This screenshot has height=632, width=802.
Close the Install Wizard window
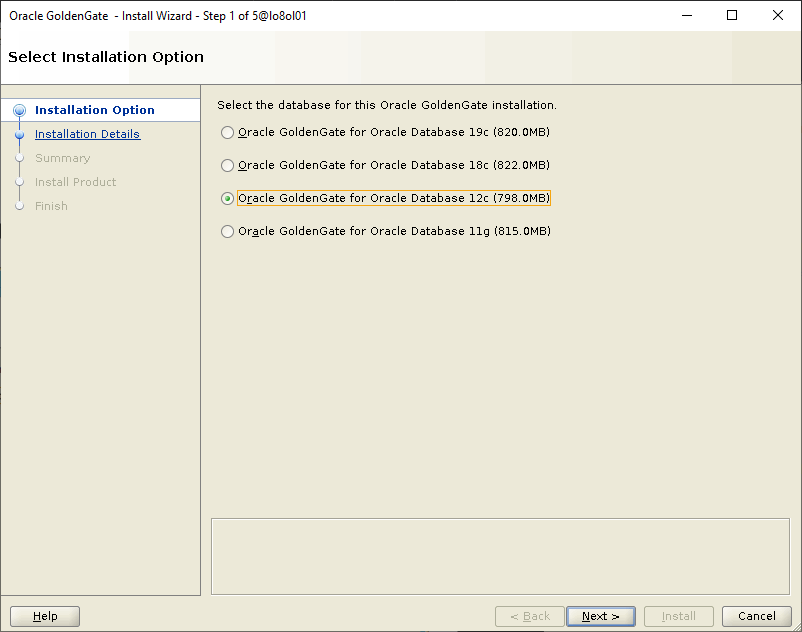pos(778,15)
